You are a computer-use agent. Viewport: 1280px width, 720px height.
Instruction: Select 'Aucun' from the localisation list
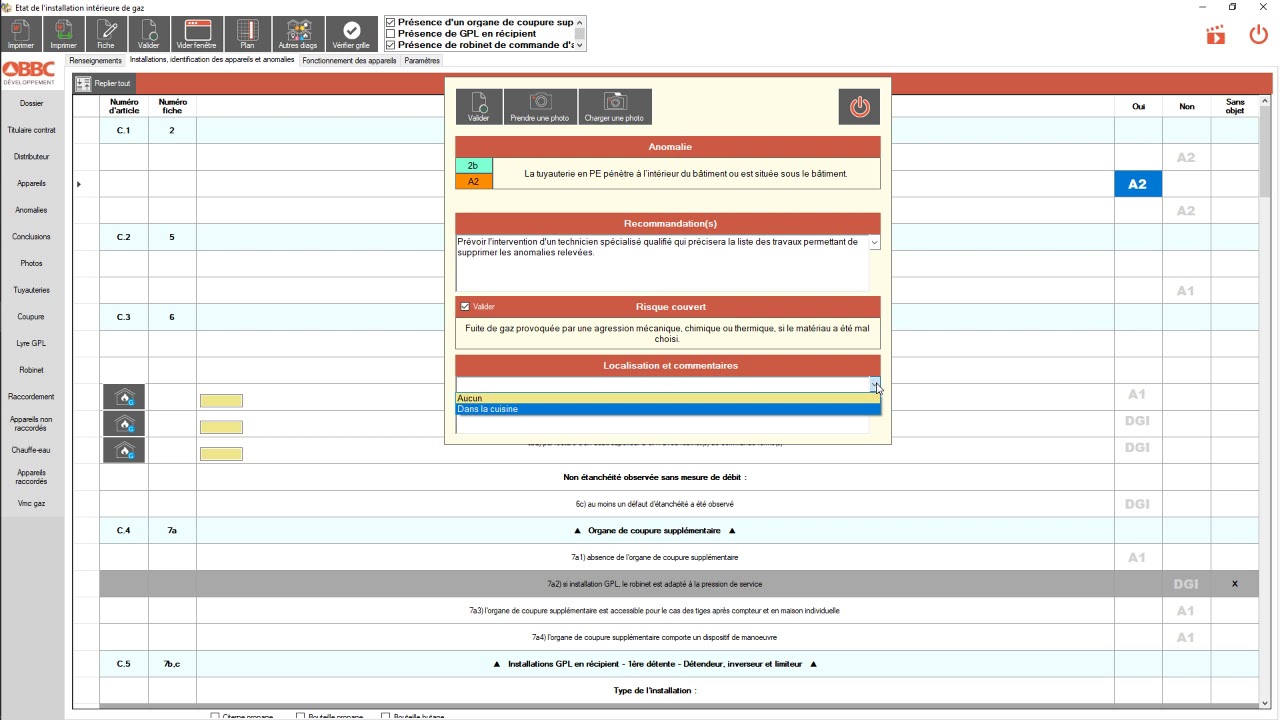pos(668,398)
